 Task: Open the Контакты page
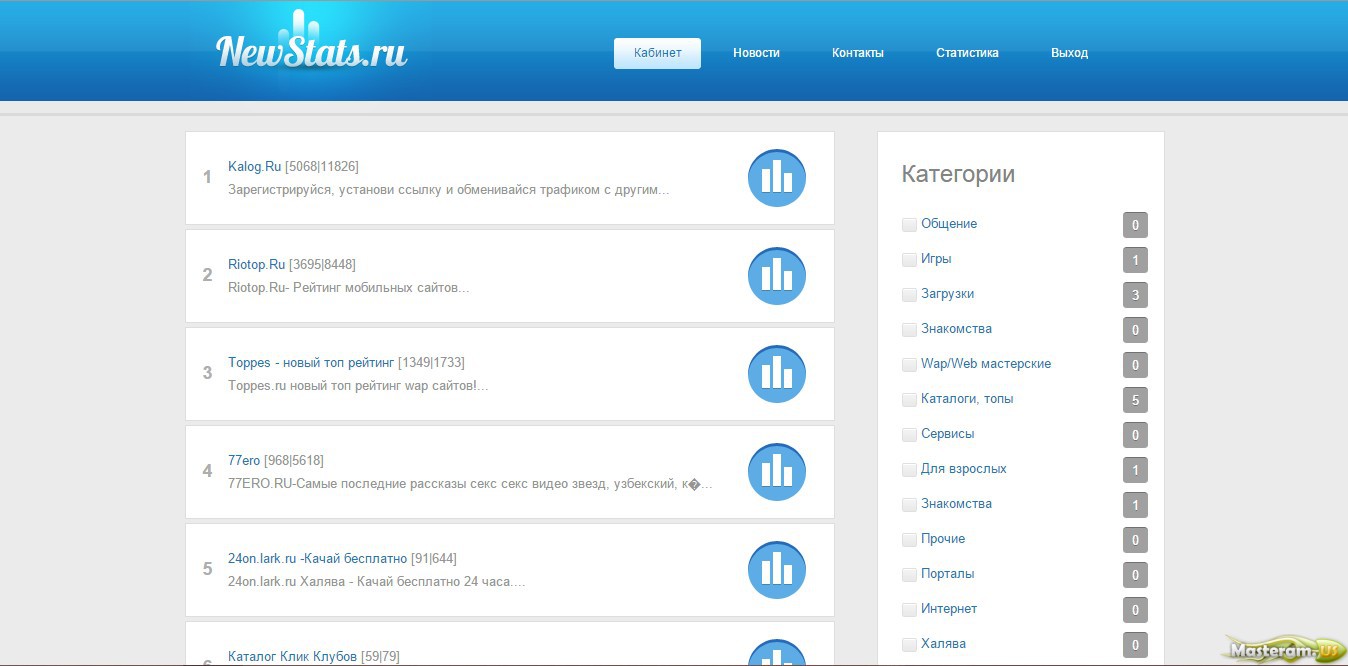(x=858, y=53)
